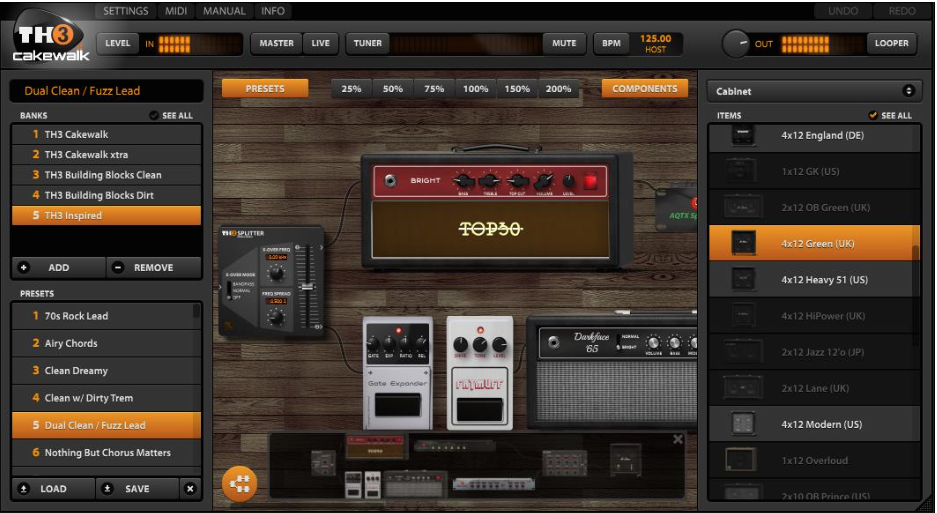Open the Cabinet category dropdown
This screenshot has height=513, width=937.
pos(815,91)
